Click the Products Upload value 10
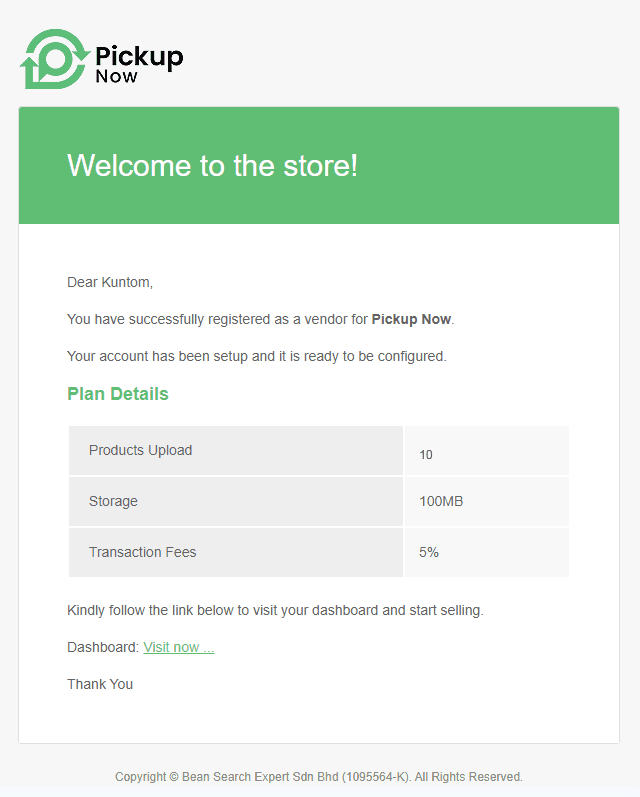This screenshot has width=640, height=797. [x=426, y=455]
